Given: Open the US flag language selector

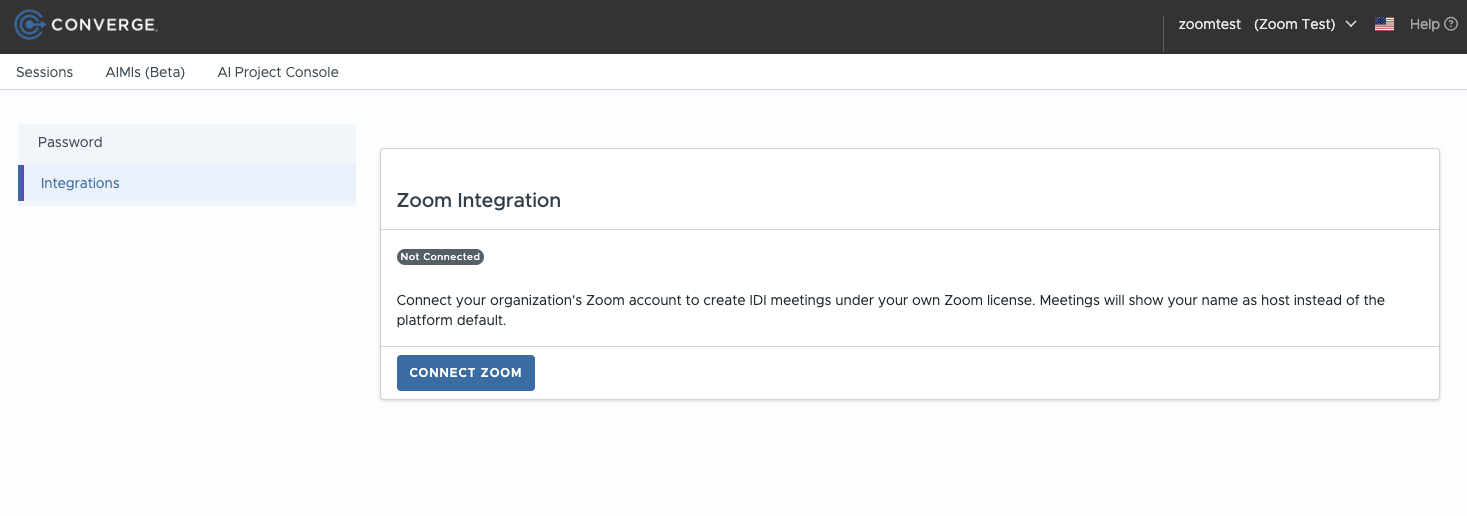Looking at the screenshot, I should 1384,24.
